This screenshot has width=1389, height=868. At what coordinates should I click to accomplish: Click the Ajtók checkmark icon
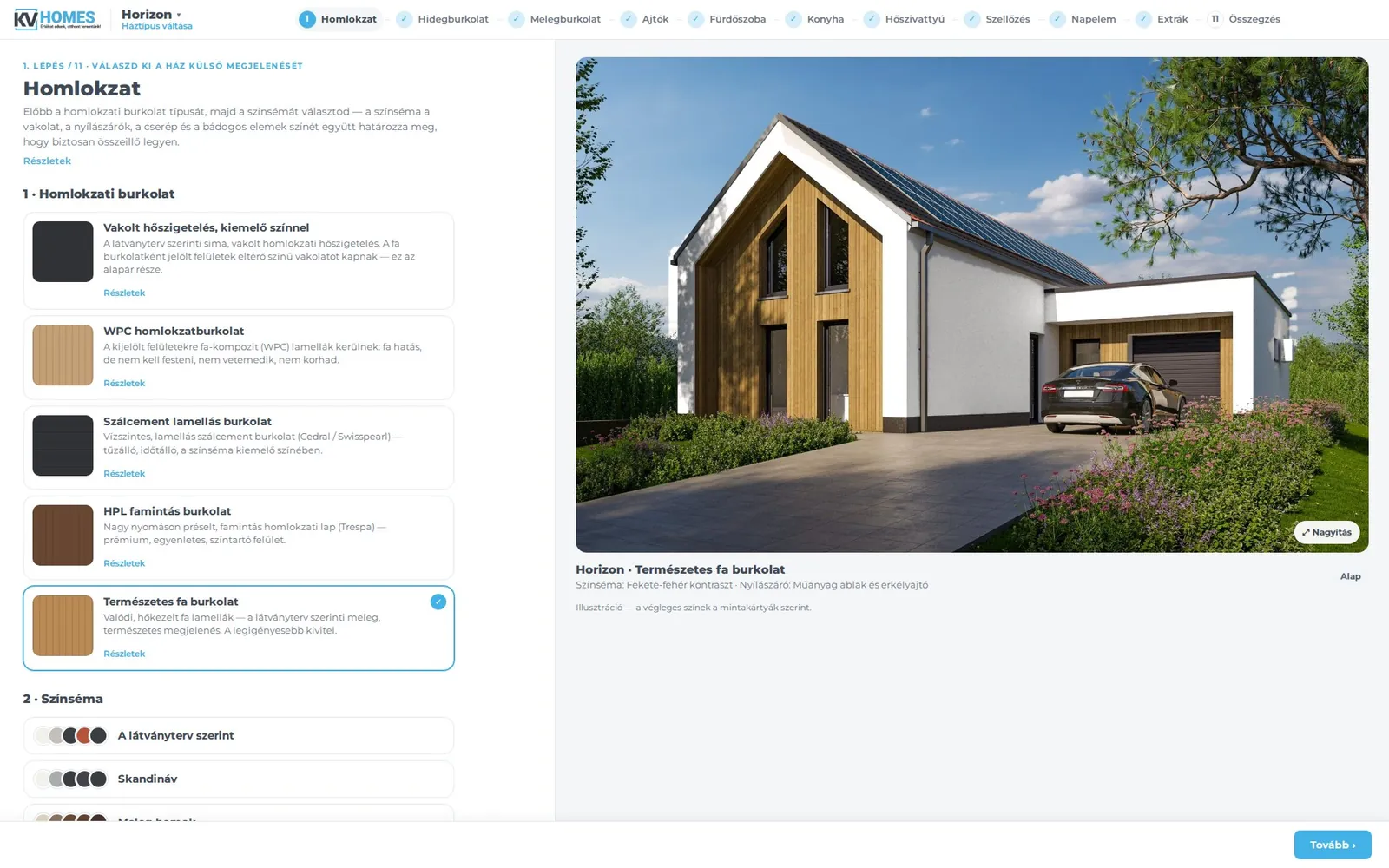coord(629,19)
